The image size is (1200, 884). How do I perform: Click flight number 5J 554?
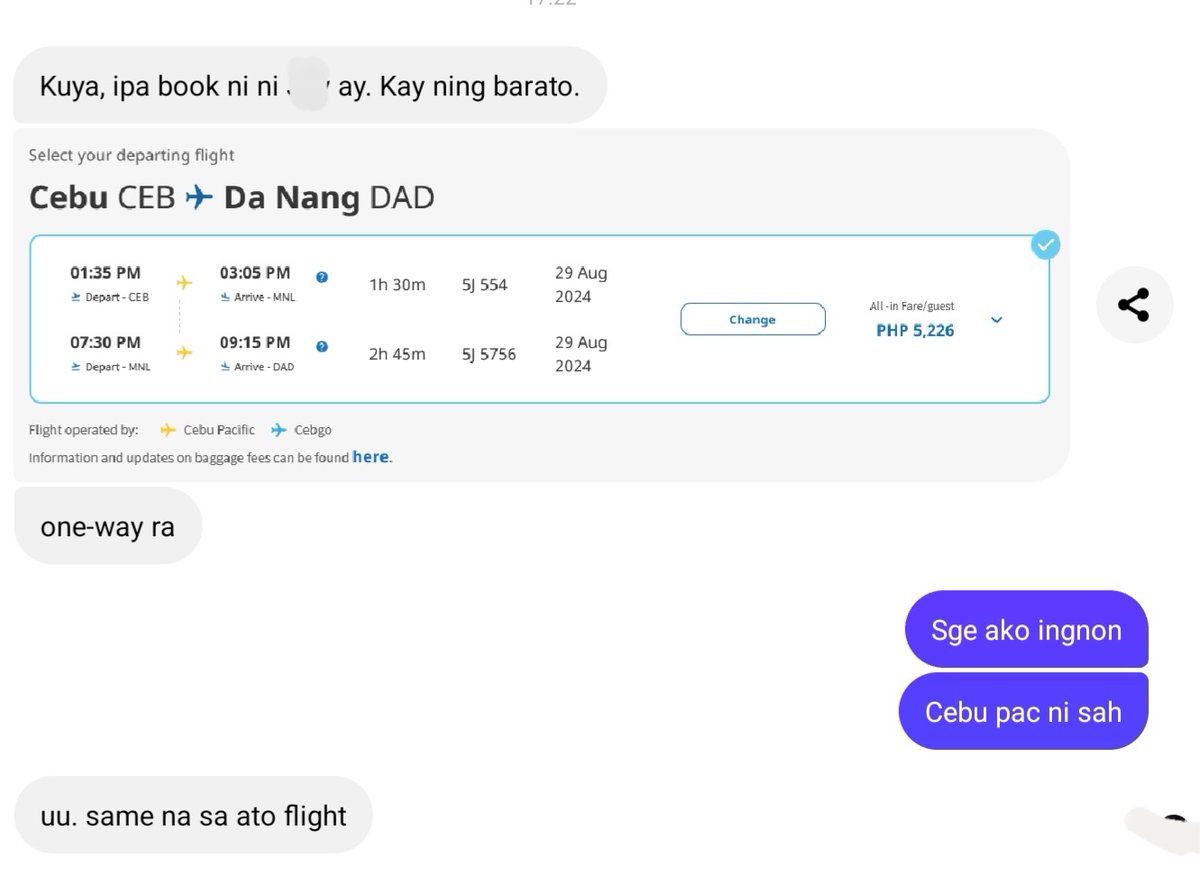click(x=484, y=285)
